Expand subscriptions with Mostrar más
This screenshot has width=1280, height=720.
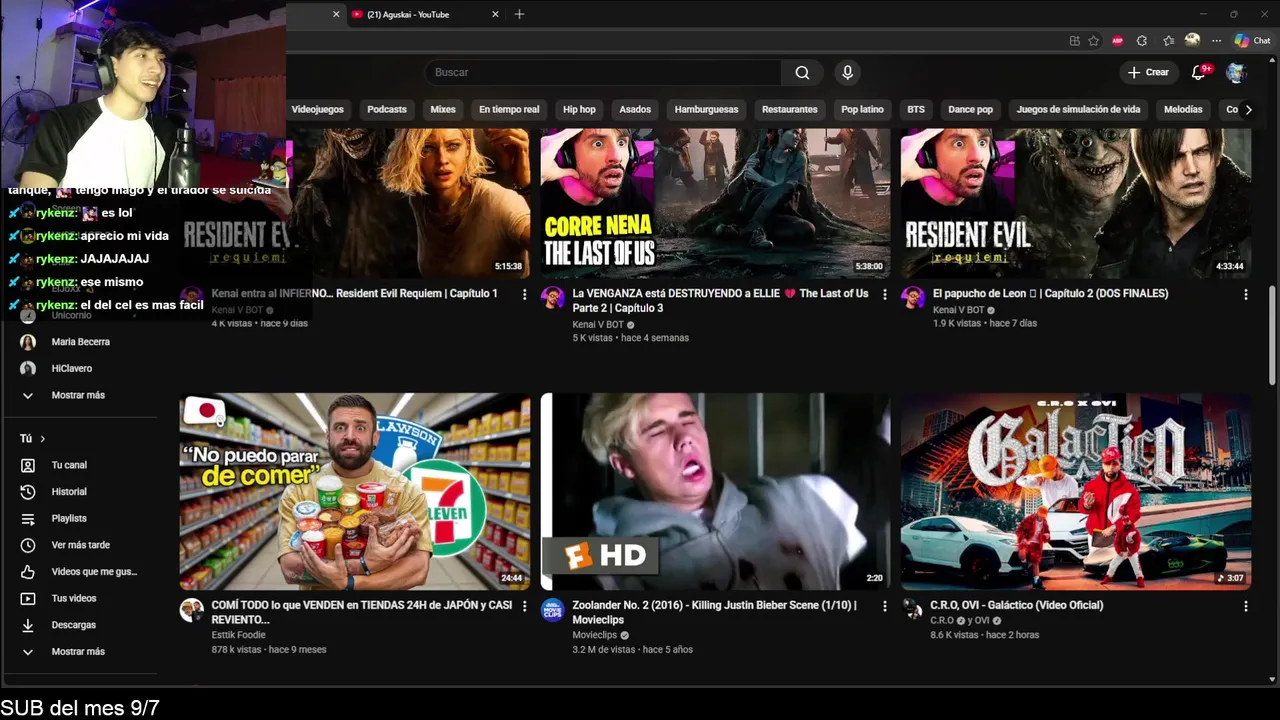[x=78, y=395]
